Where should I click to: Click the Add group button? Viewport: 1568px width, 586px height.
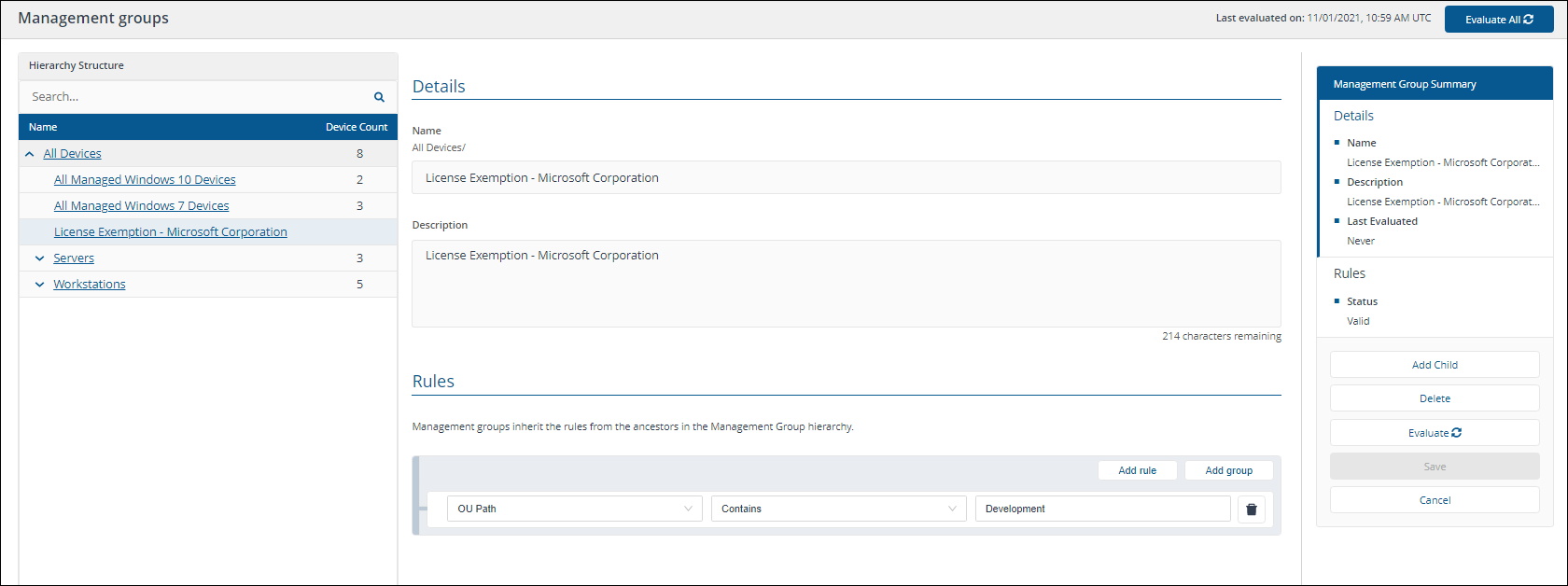click(x=1228, y=471)
